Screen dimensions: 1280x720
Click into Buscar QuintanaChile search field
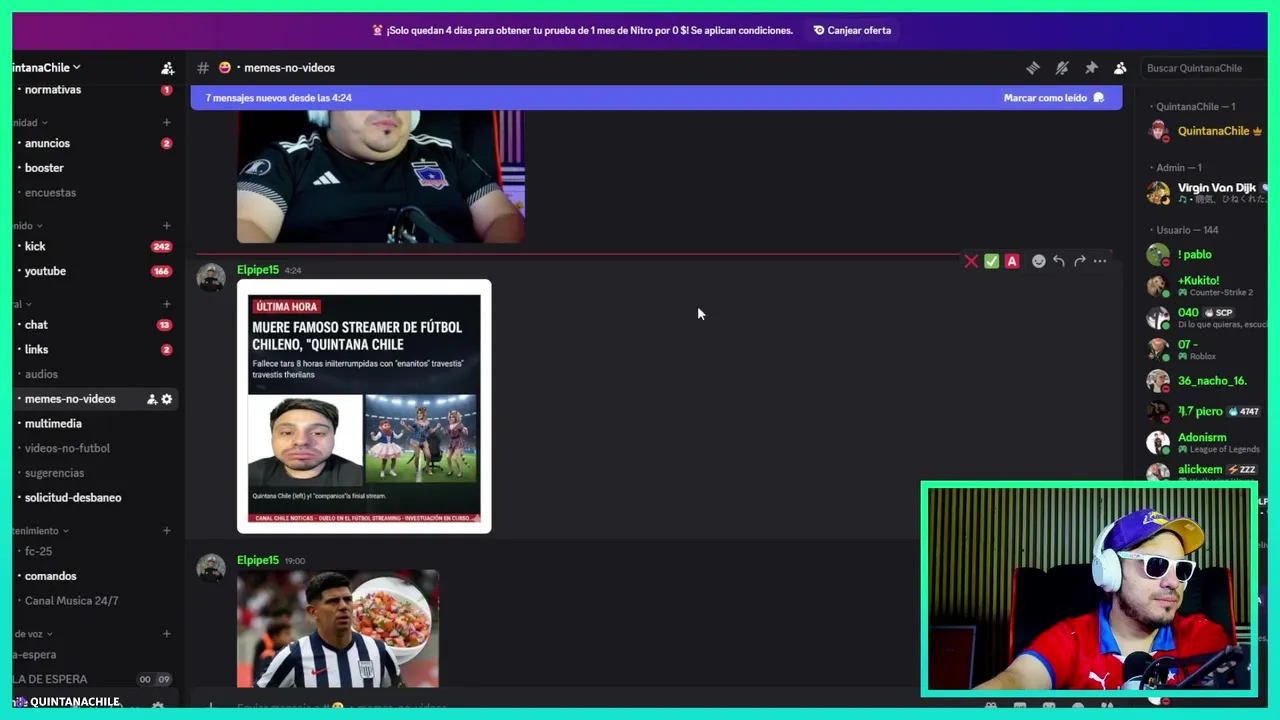[x=1200, y=68]
